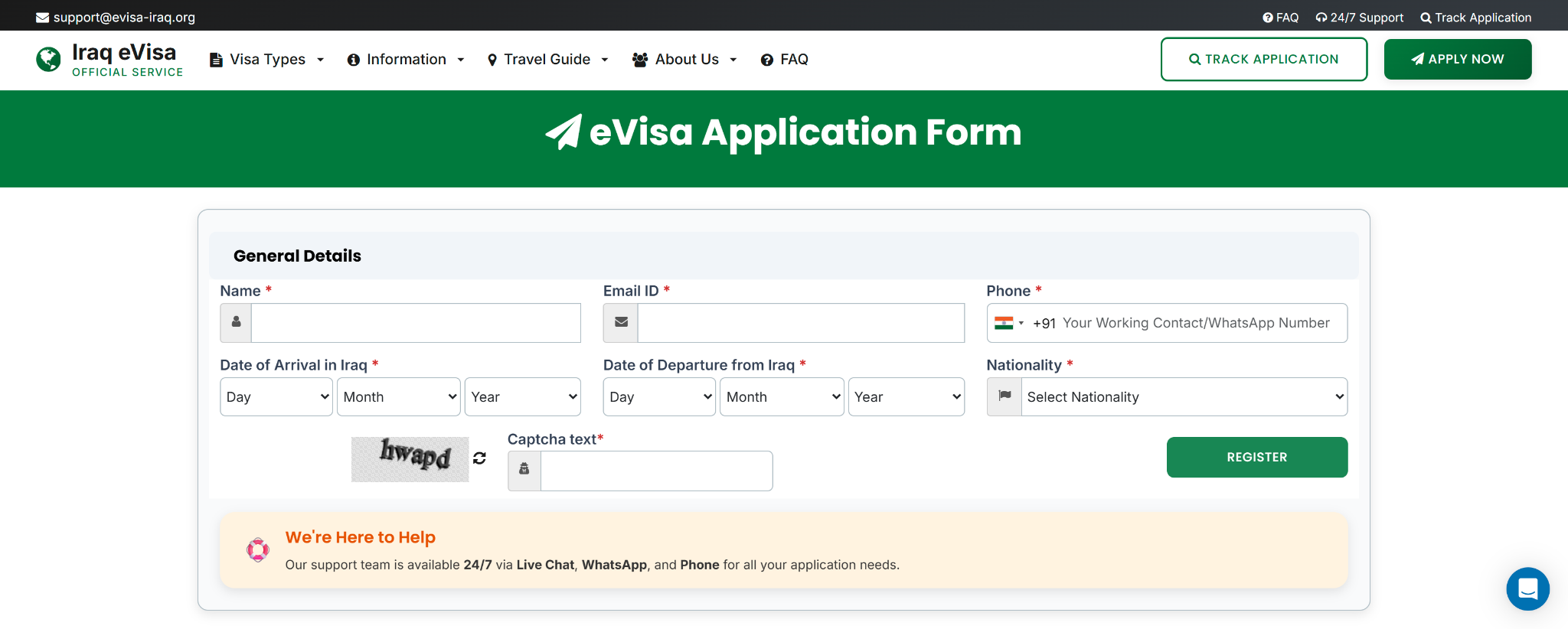Click the Iraq eVisa globe logo

point(48,59)
